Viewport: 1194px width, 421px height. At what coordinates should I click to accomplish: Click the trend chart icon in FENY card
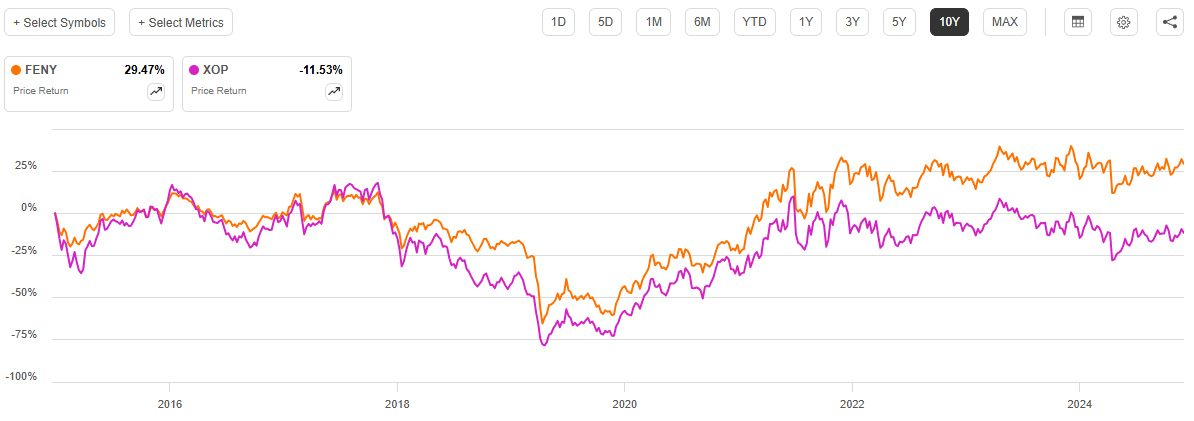[156, 92]
